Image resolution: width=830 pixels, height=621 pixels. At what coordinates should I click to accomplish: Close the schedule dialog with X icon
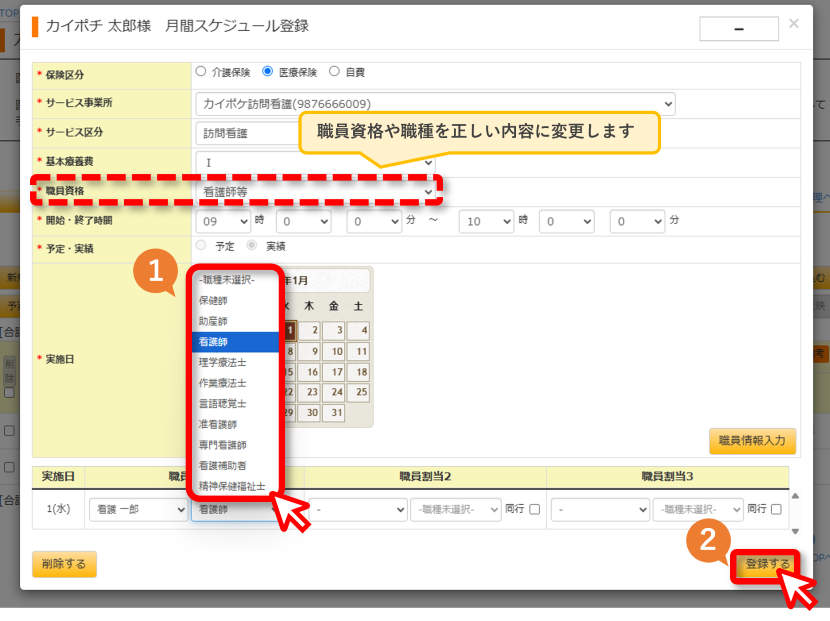point(793,24)
